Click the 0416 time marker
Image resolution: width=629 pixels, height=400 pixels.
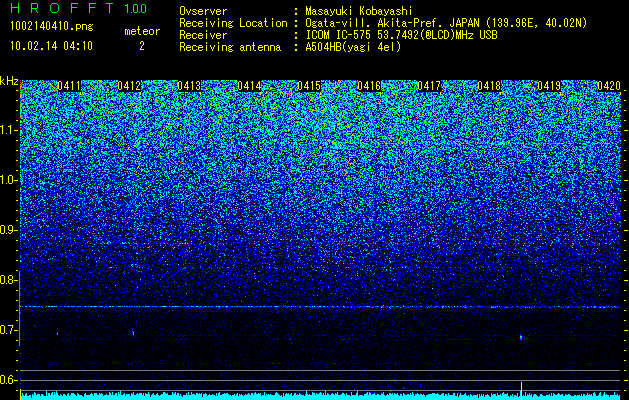click(x=369, y=86)
